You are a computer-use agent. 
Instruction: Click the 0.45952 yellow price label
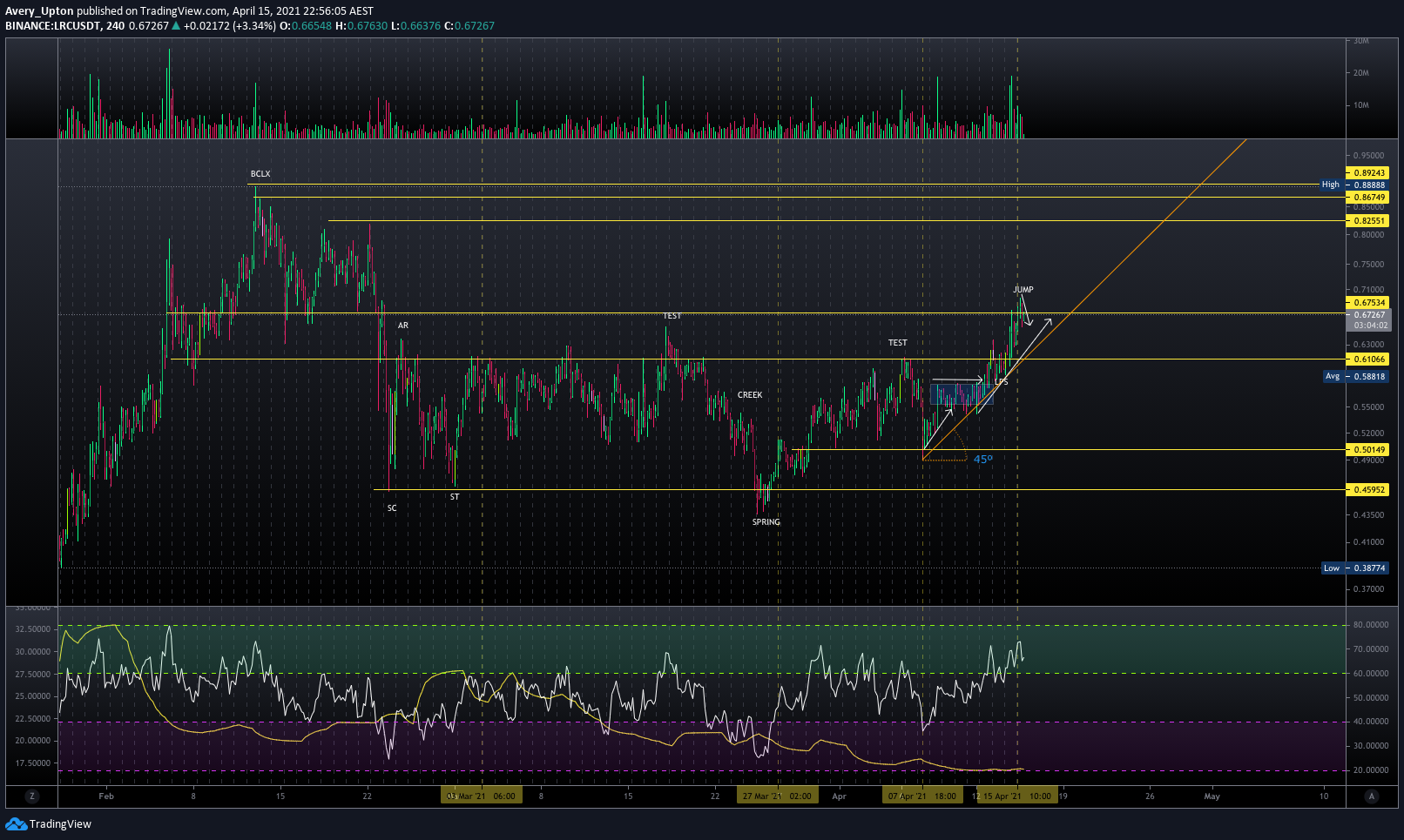coord(1367,490)
